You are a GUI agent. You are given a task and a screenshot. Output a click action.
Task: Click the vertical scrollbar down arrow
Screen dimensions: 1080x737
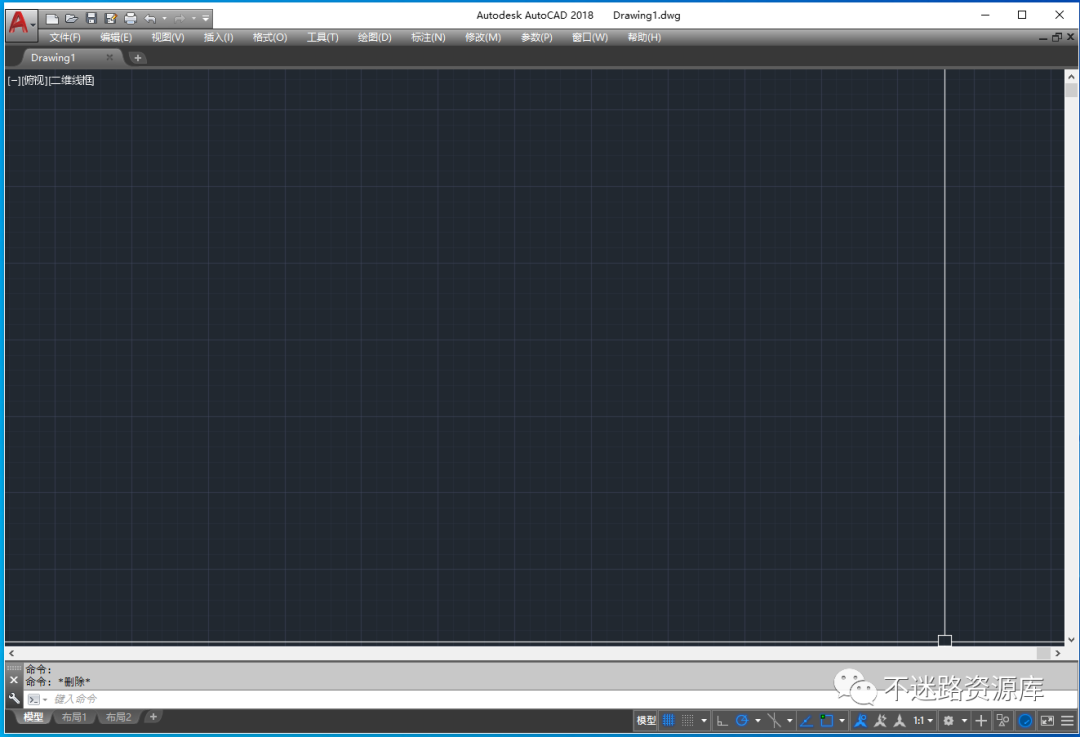(1071, 640)
